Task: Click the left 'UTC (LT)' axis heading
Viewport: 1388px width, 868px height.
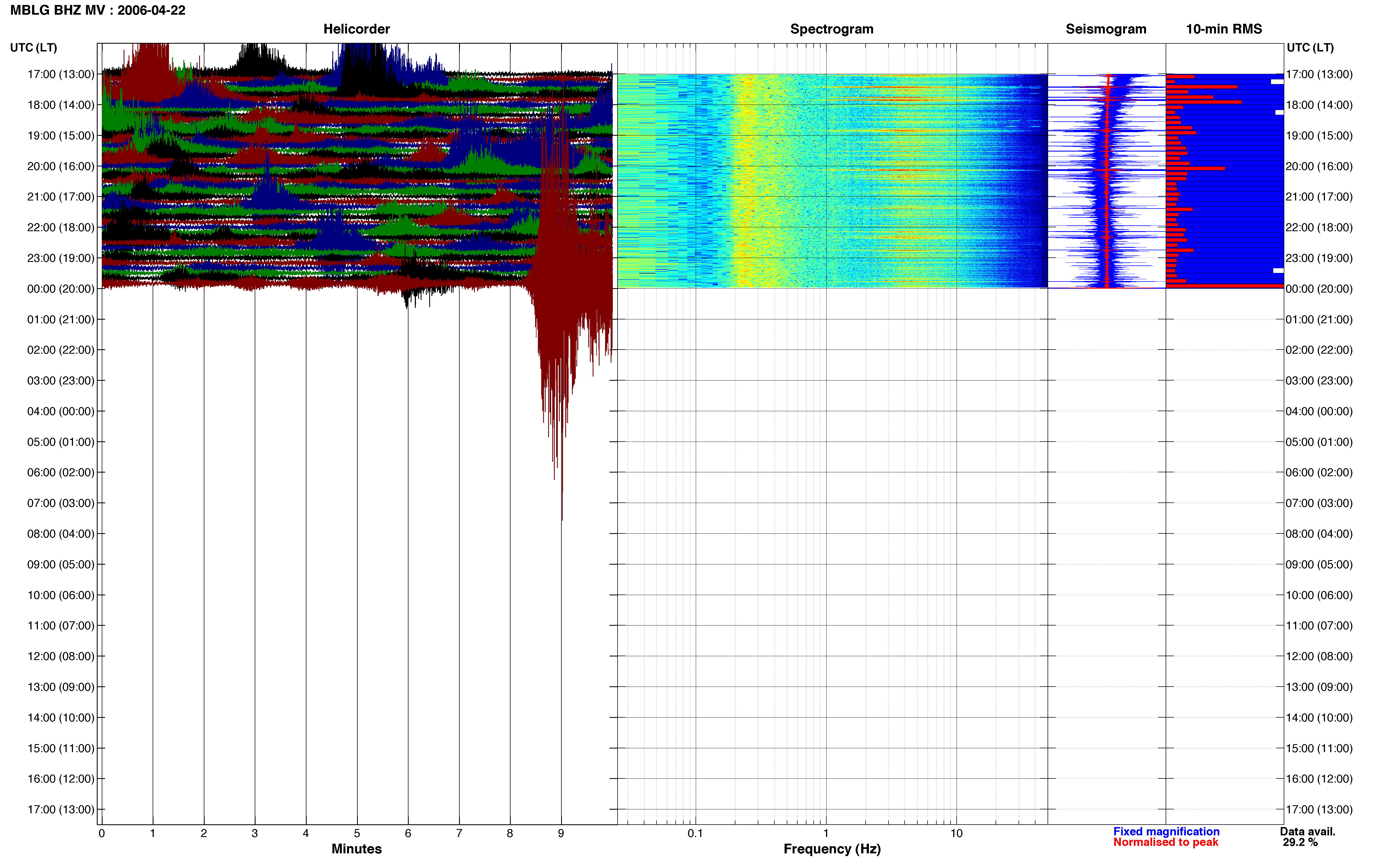Action: [x=33, y=48]
